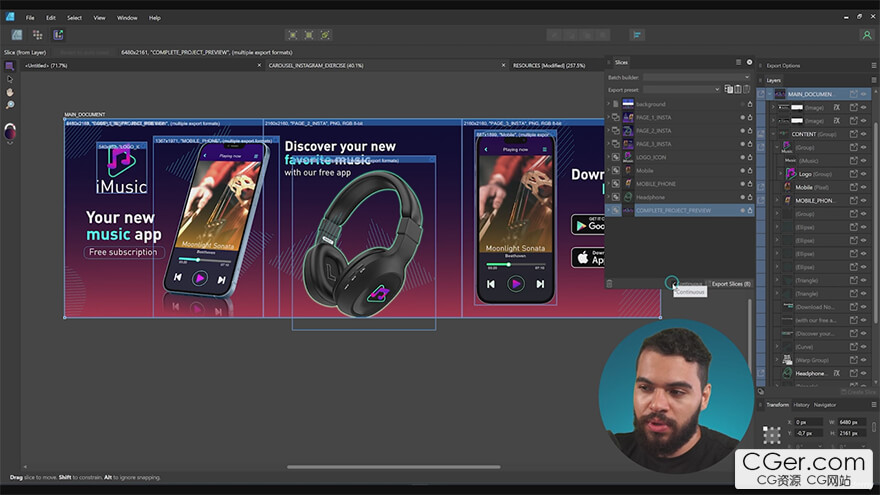Open Export Options panel menu

[x=874, y=66]
